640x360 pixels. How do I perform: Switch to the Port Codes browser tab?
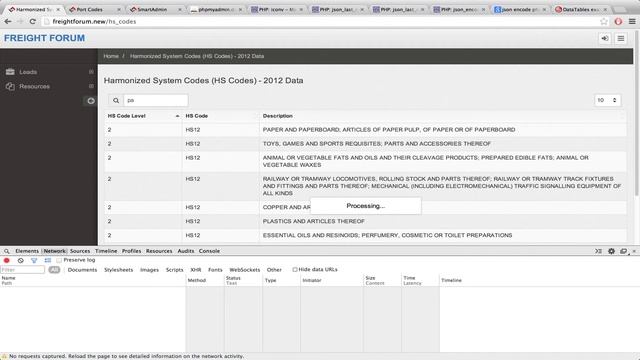pyautogui.click(x=95, y=9)
